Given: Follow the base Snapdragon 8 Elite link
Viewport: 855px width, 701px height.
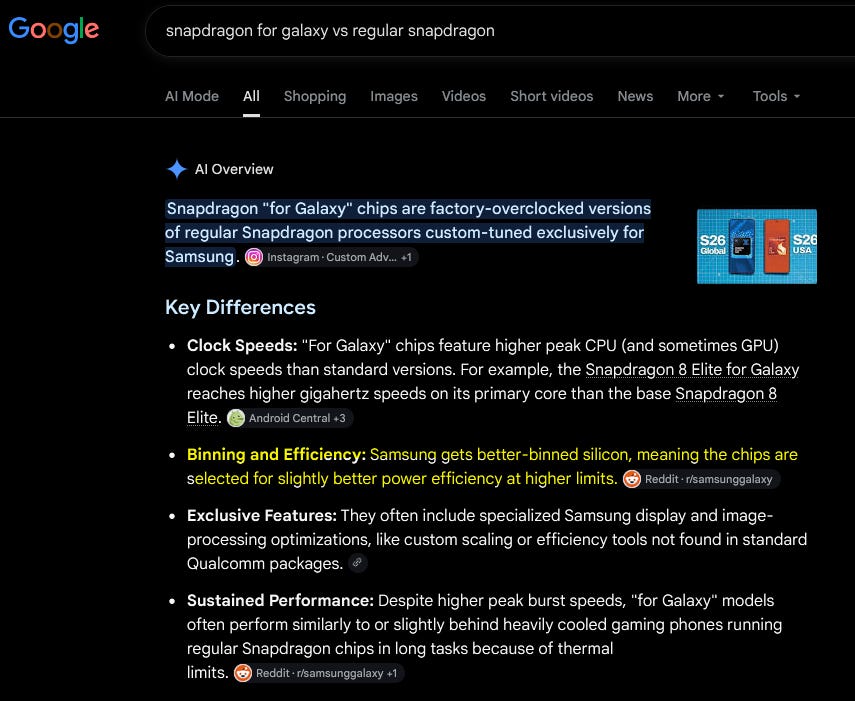Looking at the screenshot, I should click(x=726, y=394).
